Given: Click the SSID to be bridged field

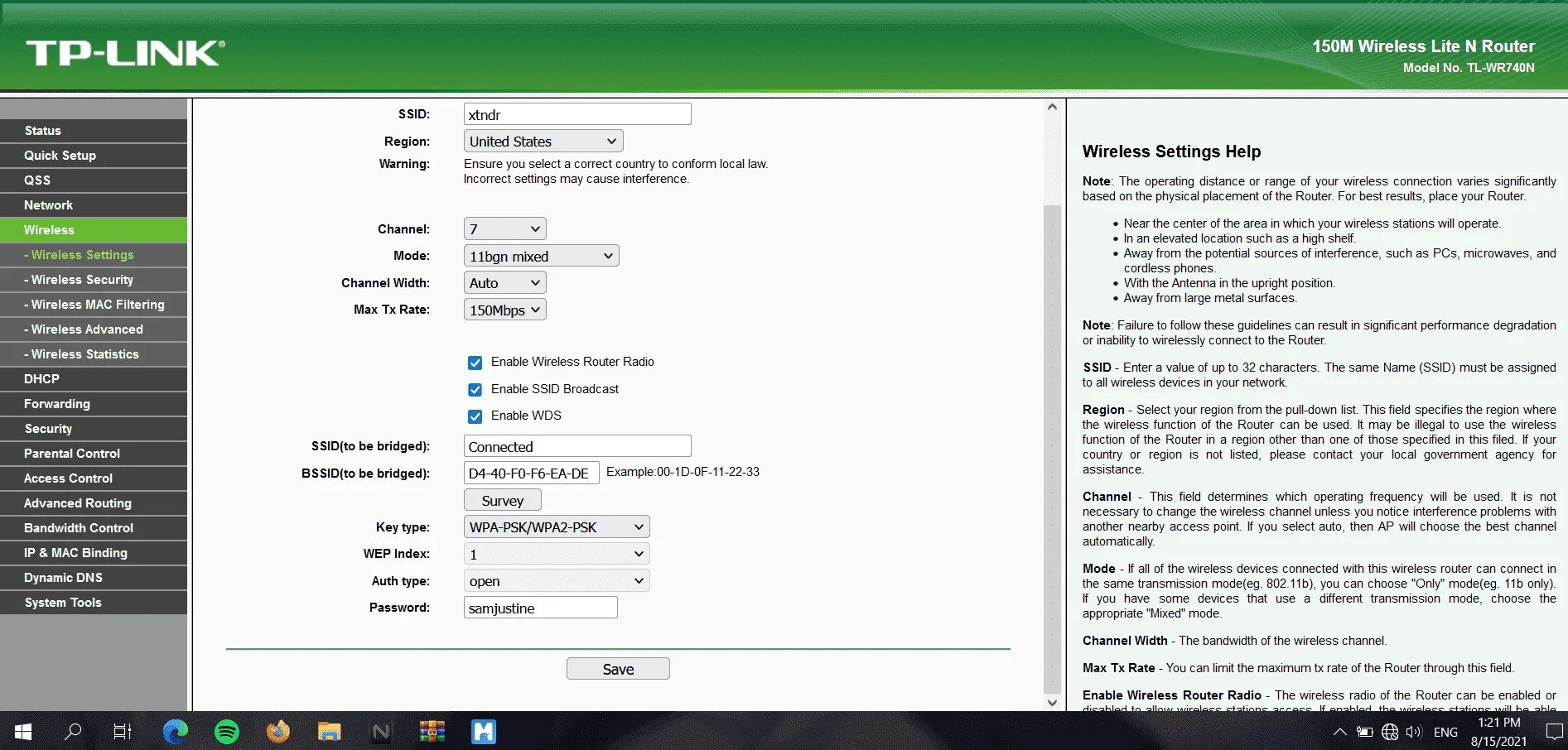Looking at the screenshot, I should pos(577,446).
